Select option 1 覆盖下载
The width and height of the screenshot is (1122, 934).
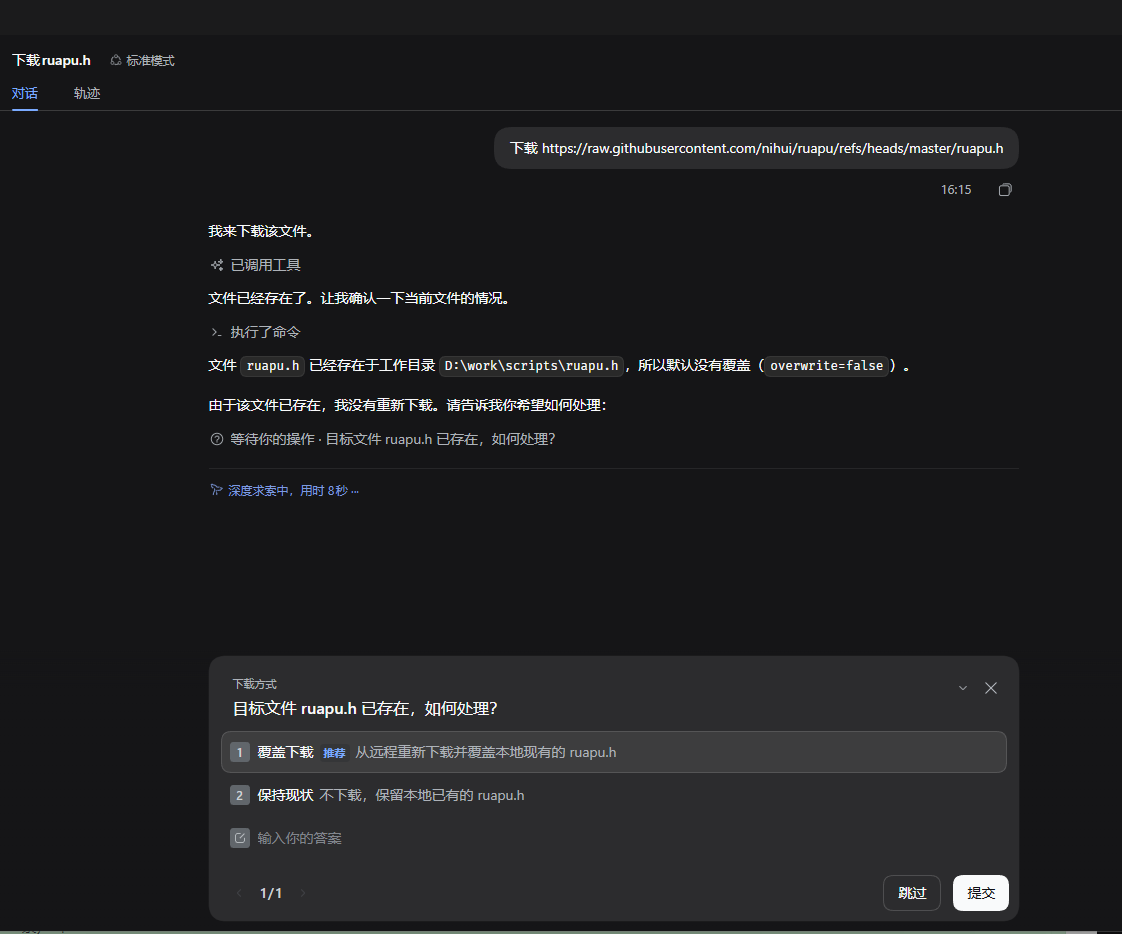point(614,752)
